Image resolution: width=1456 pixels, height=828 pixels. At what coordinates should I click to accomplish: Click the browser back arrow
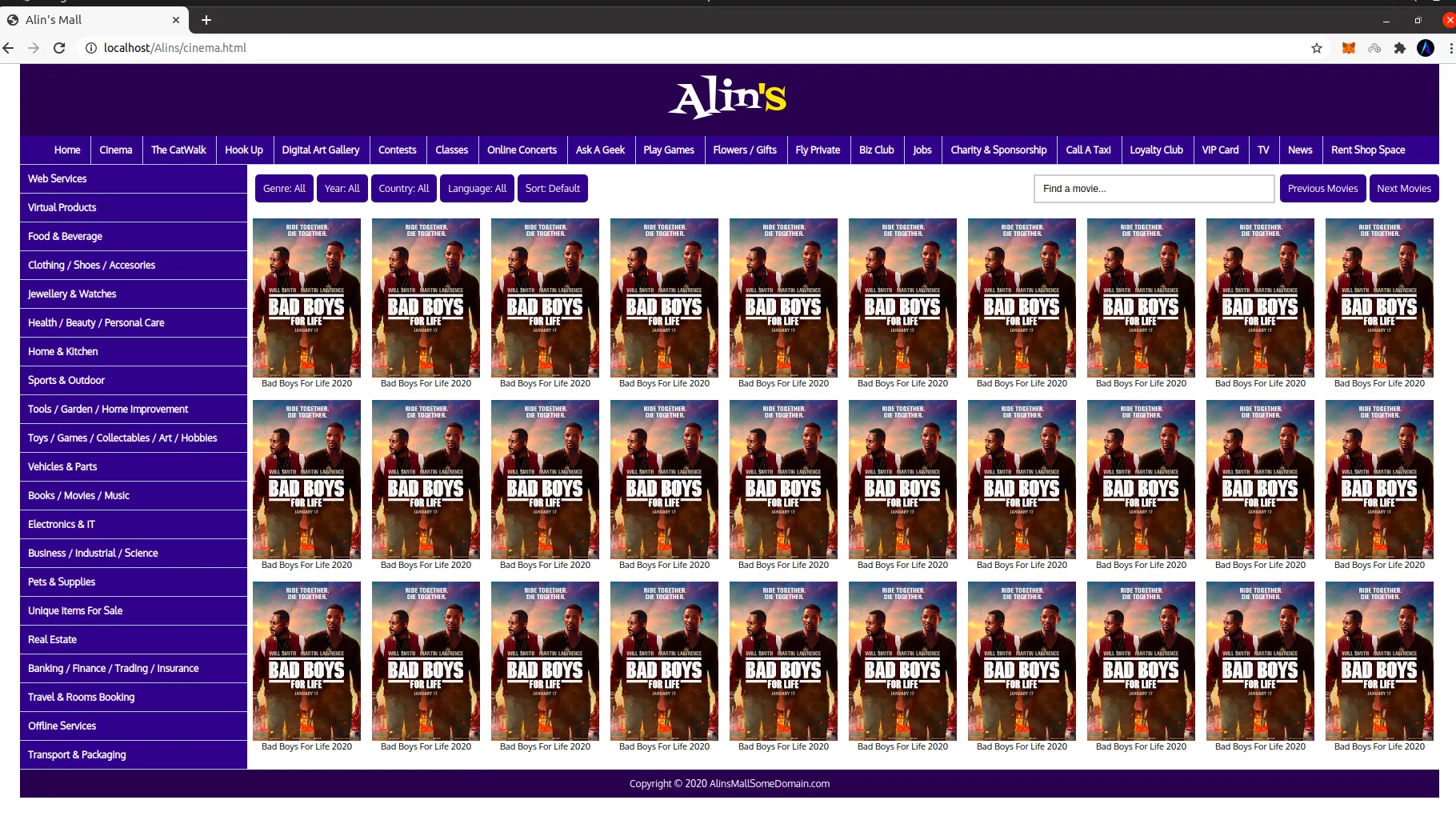pyautogui.click(x=8, y=48)
